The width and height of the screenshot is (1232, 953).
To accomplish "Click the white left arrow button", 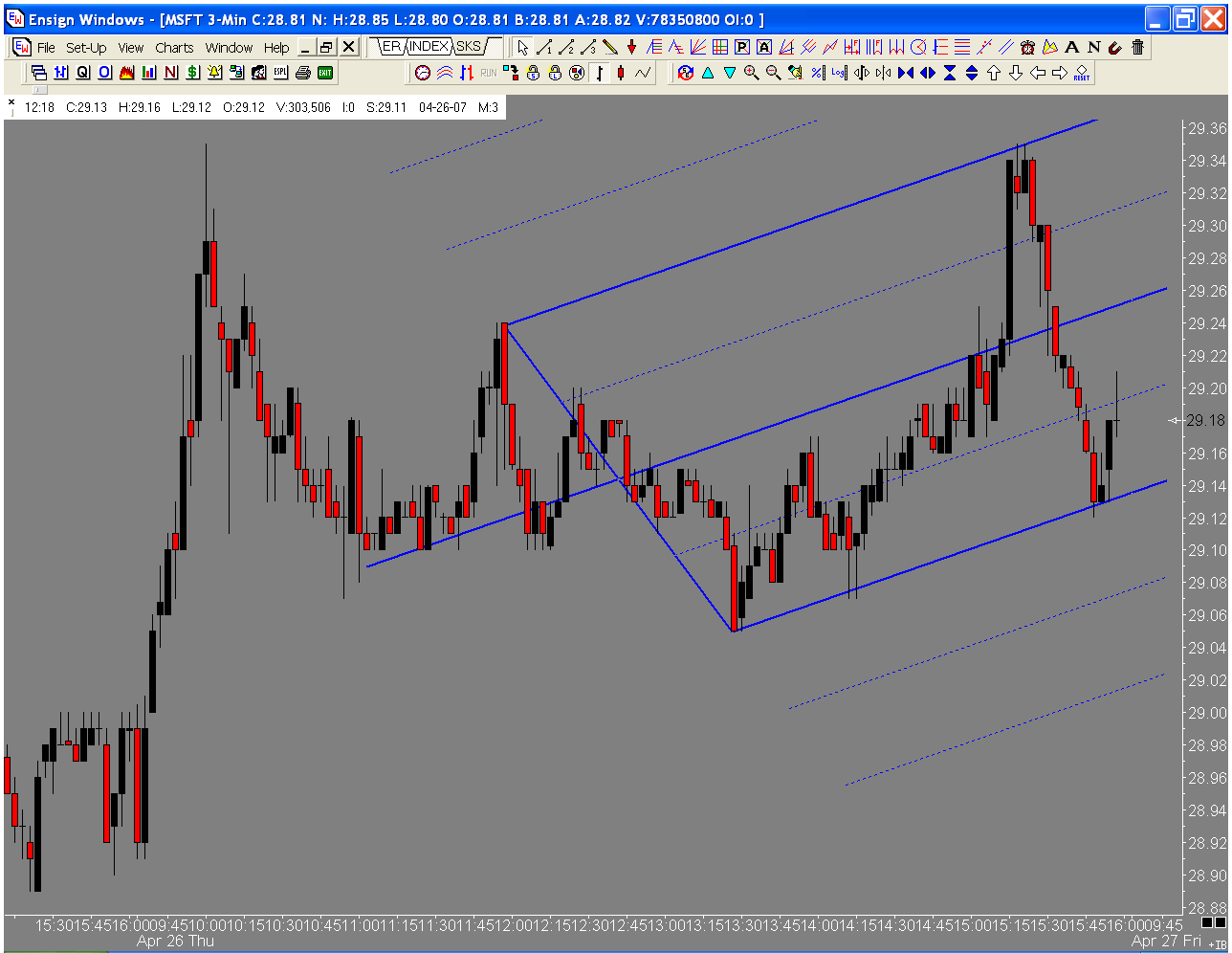I will pyautogui.click(x=1038, y=73).
